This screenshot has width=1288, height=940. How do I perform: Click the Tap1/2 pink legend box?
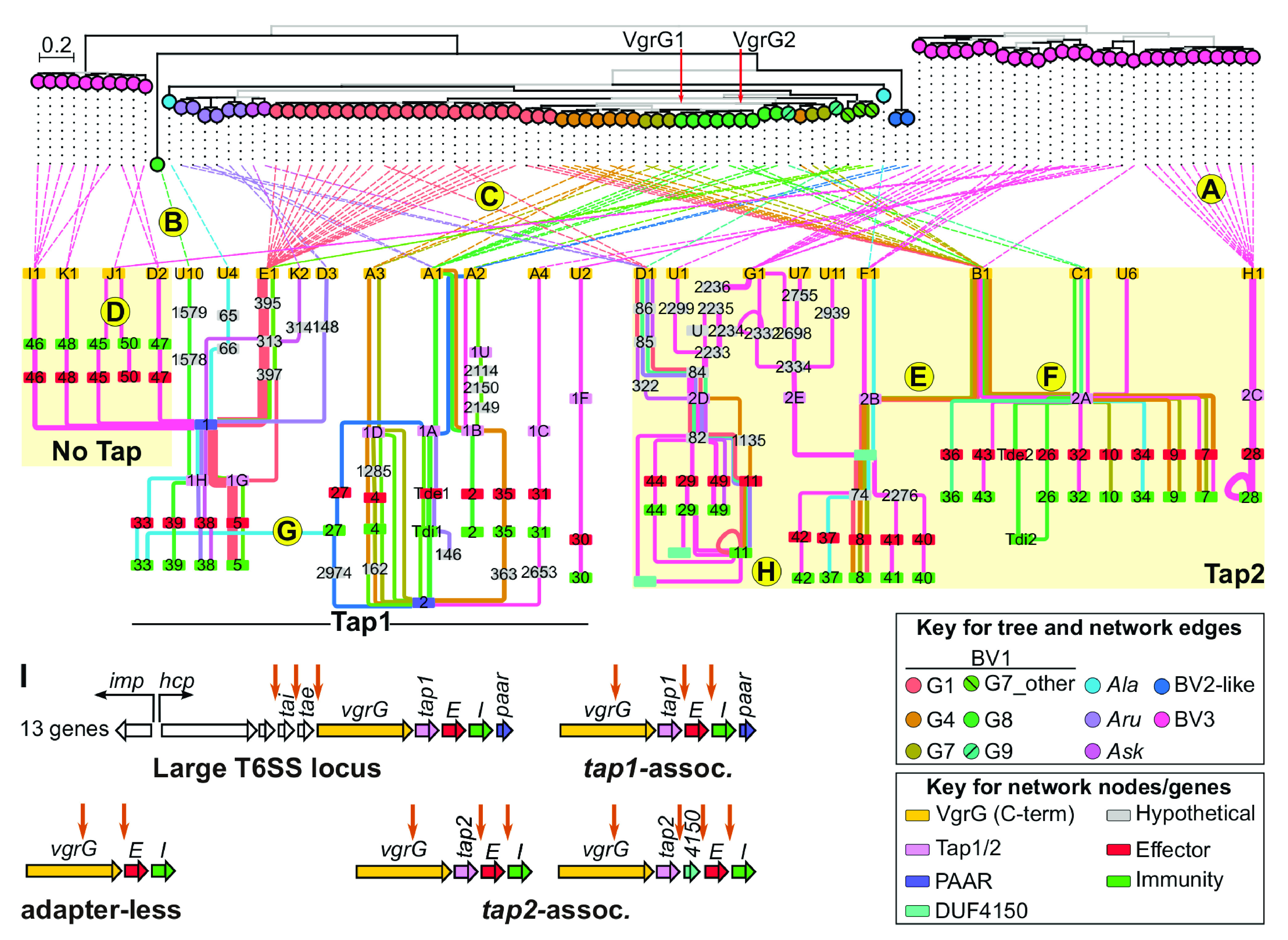pyautogui.click(x=917, y=849)
